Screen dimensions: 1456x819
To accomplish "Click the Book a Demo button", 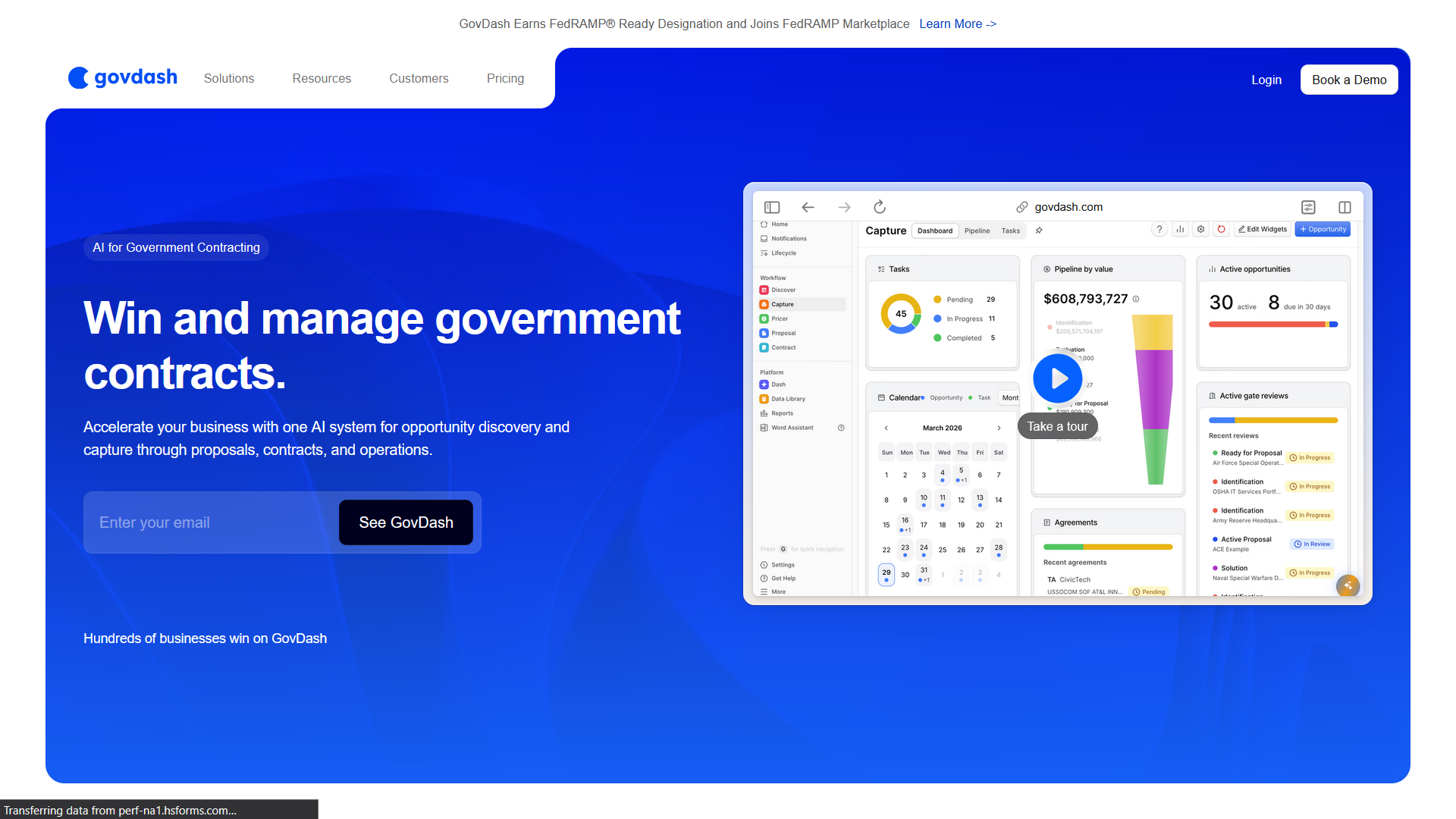I will tap(1349, 80).
